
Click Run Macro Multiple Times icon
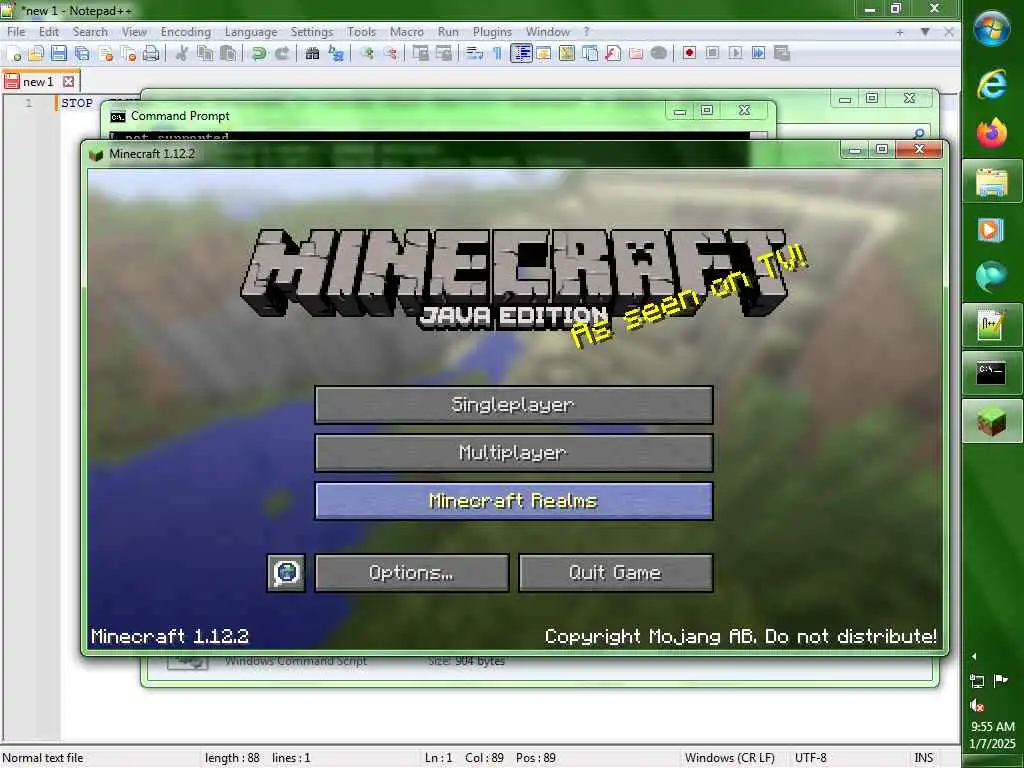[758, 54]
